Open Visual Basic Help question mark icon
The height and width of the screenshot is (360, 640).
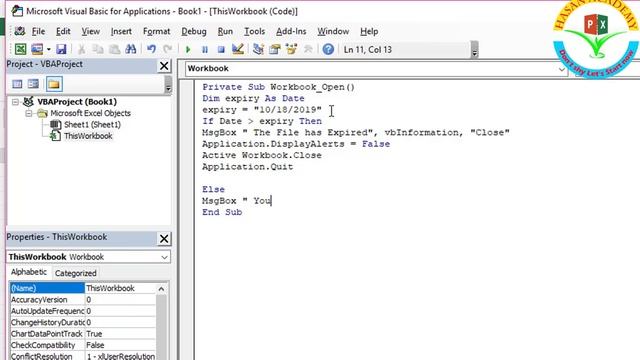coord(328,49)
